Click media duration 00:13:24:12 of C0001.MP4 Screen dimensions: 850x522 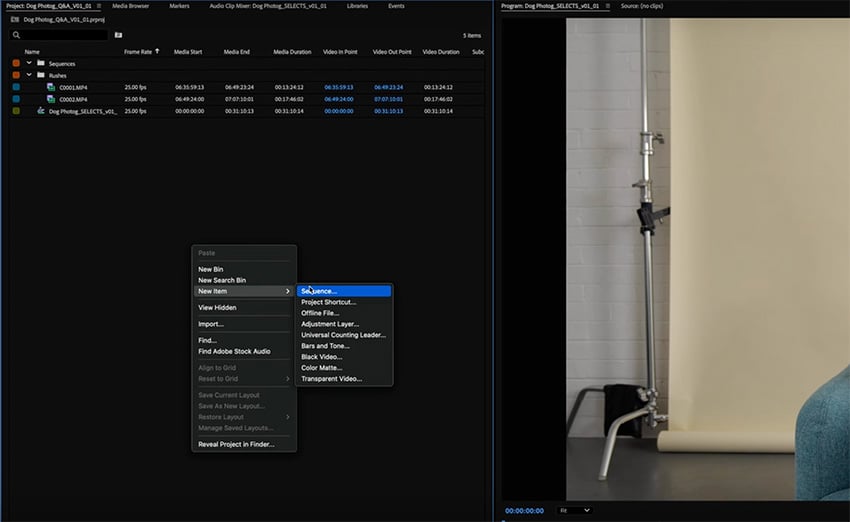[289, 87]
